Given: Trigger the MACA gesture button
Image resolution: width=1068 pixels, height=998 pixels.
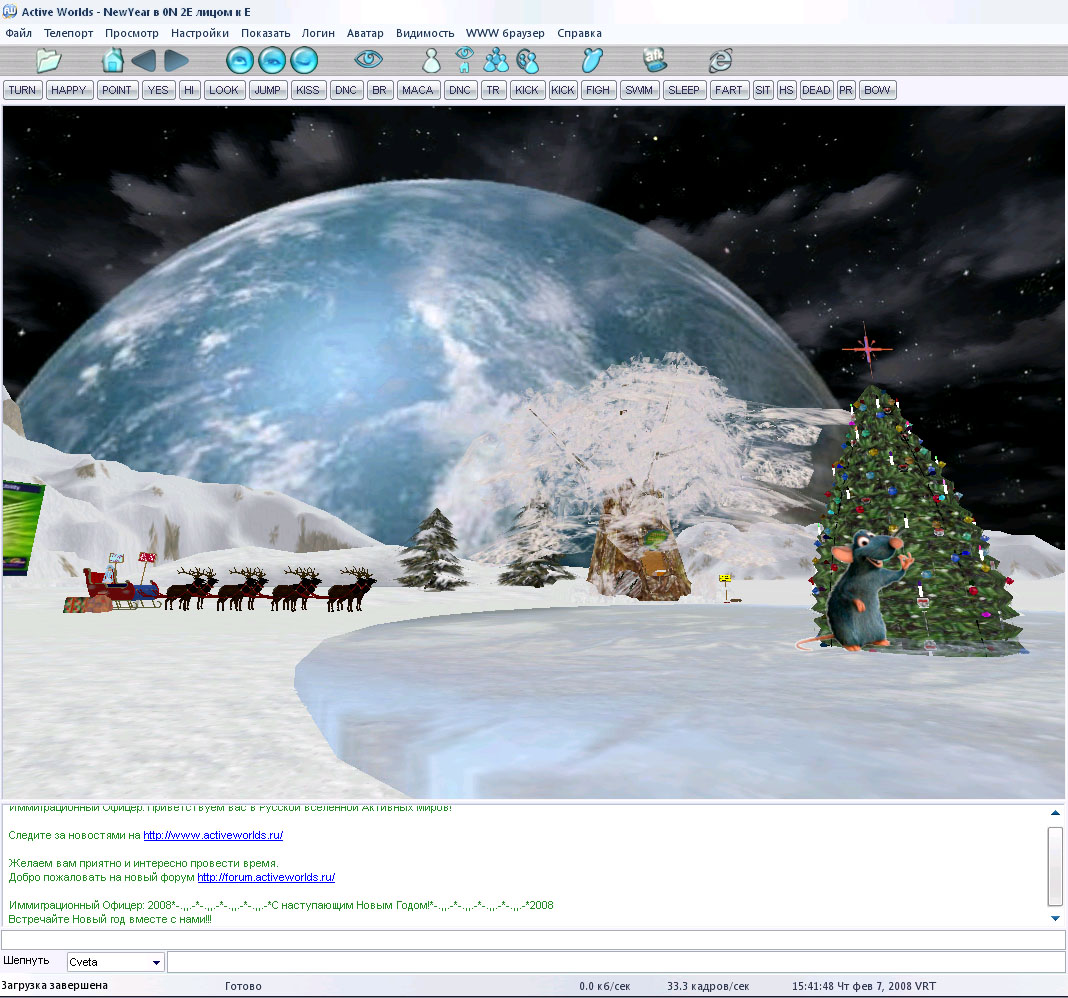Looking at the screenshot, I should (418, 90).
